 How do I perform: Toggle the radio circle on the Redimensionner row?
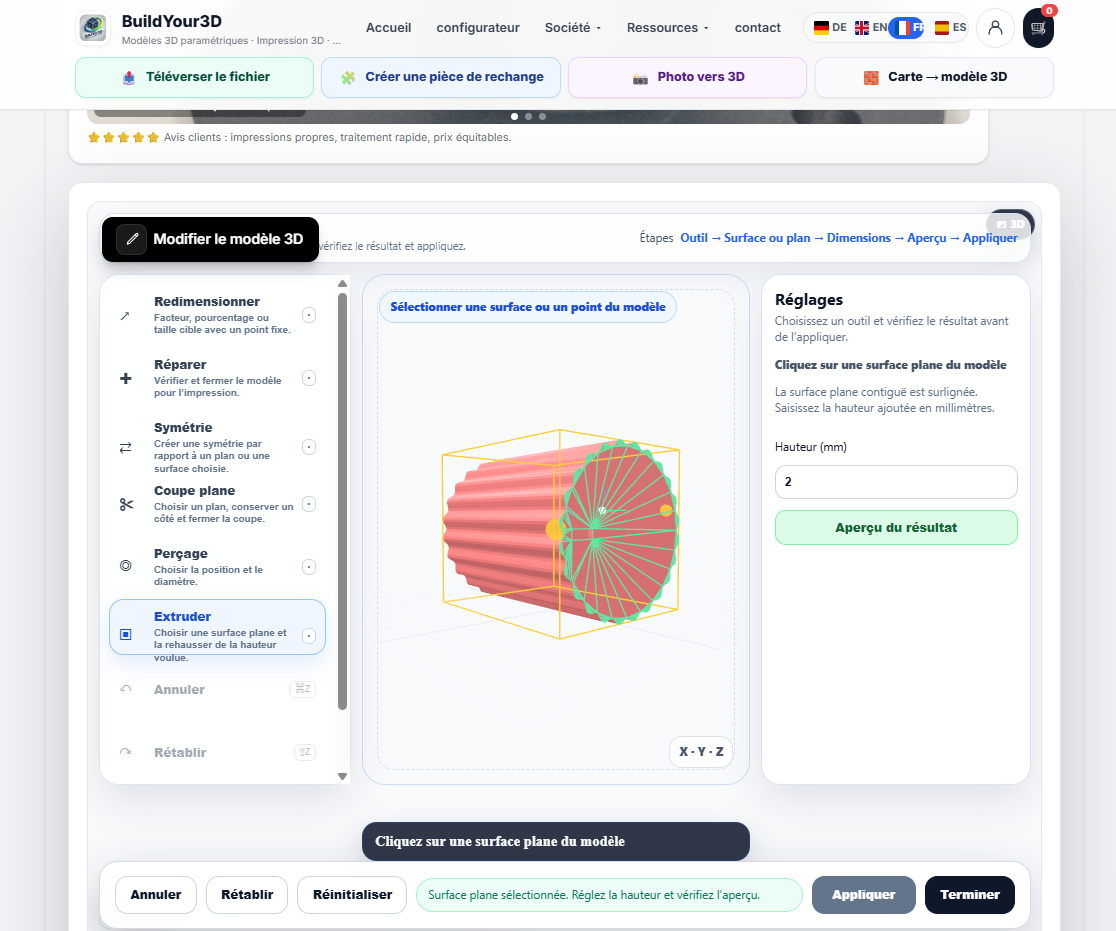[x=309, y=315]
